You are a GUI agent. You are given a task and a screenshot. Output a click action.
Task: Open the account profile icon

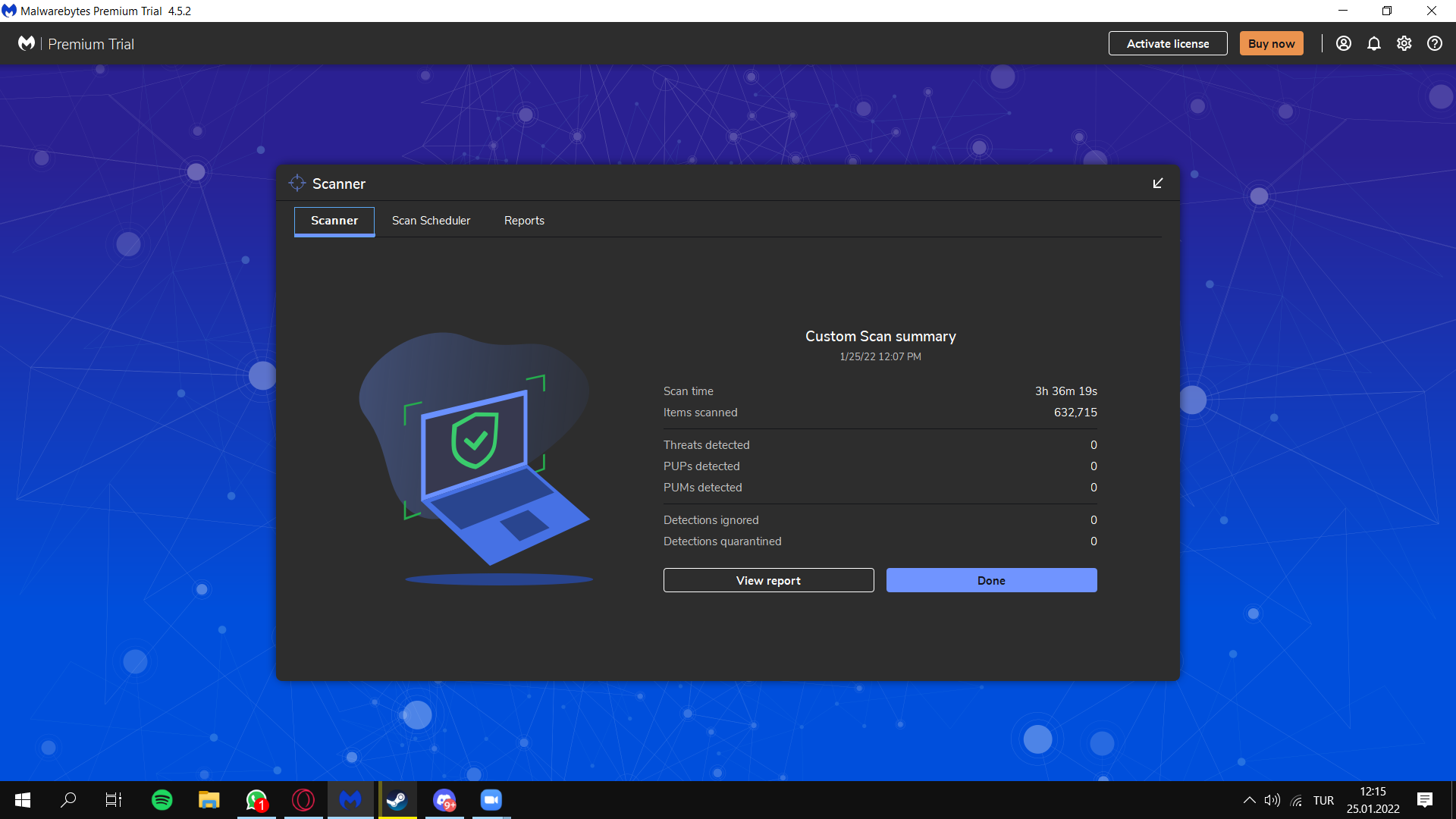(x=1343, y=43)
